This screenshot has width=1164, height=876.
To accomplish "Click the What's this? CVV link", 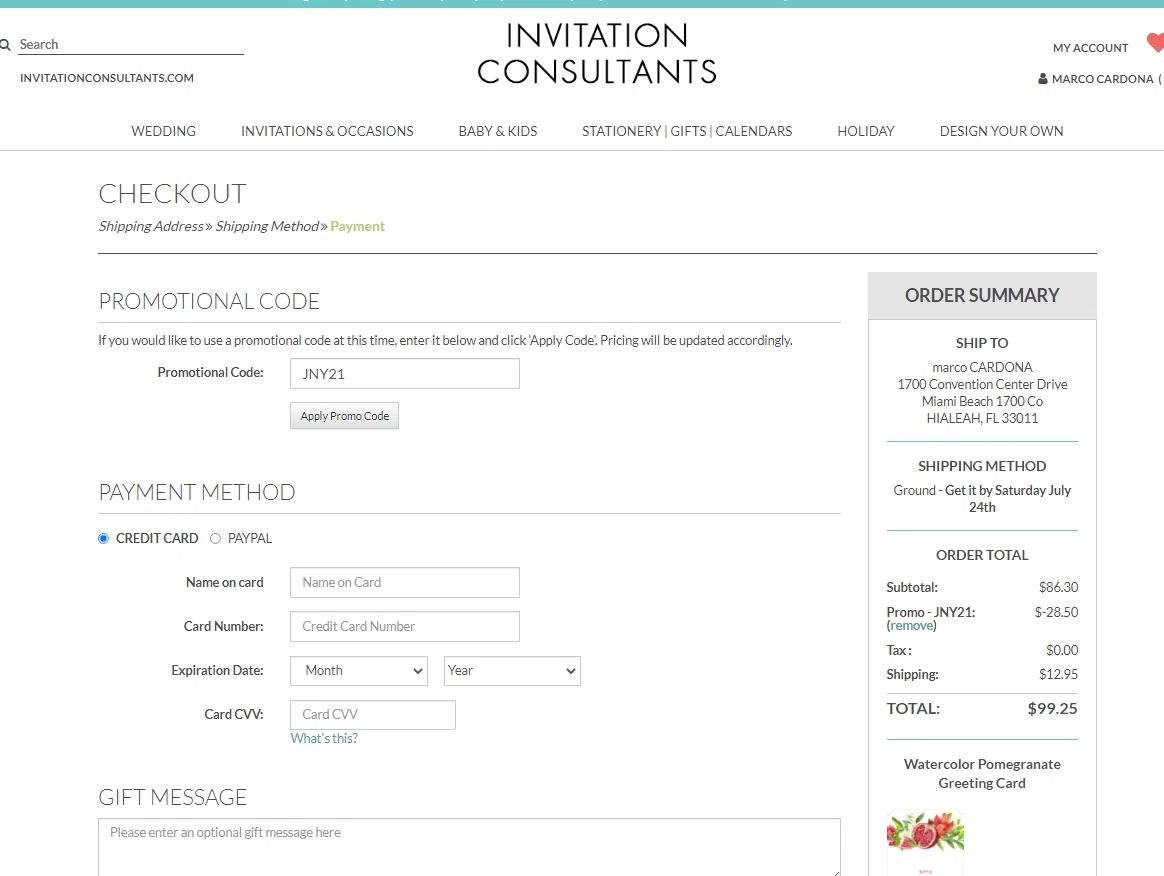I will (324, 739).
